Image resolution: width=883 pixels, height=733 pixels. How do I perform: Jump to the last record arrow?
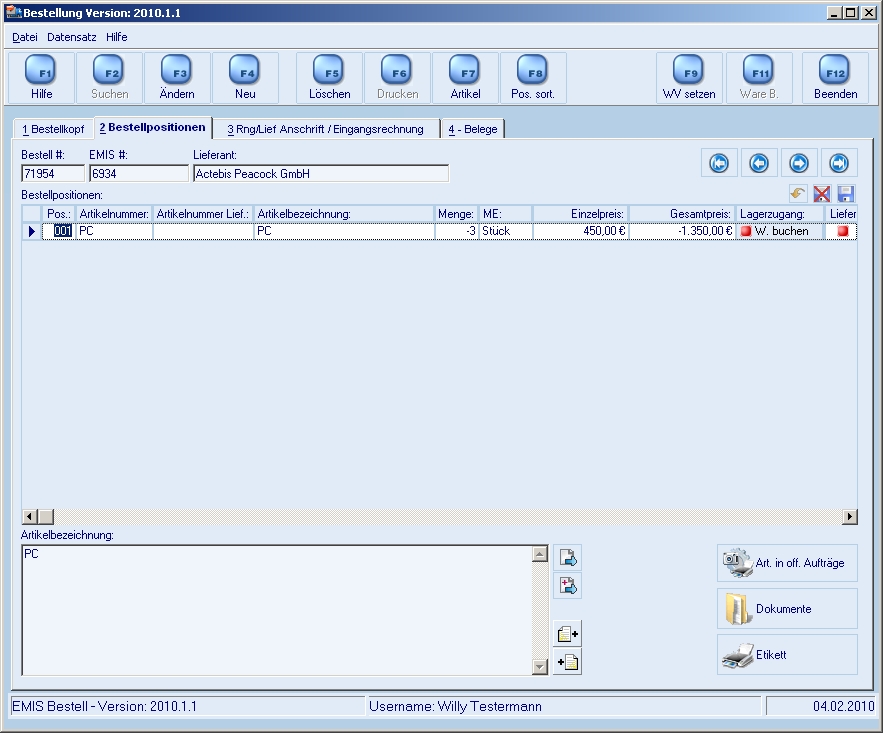pyautogui.click(x=839, y=163)
